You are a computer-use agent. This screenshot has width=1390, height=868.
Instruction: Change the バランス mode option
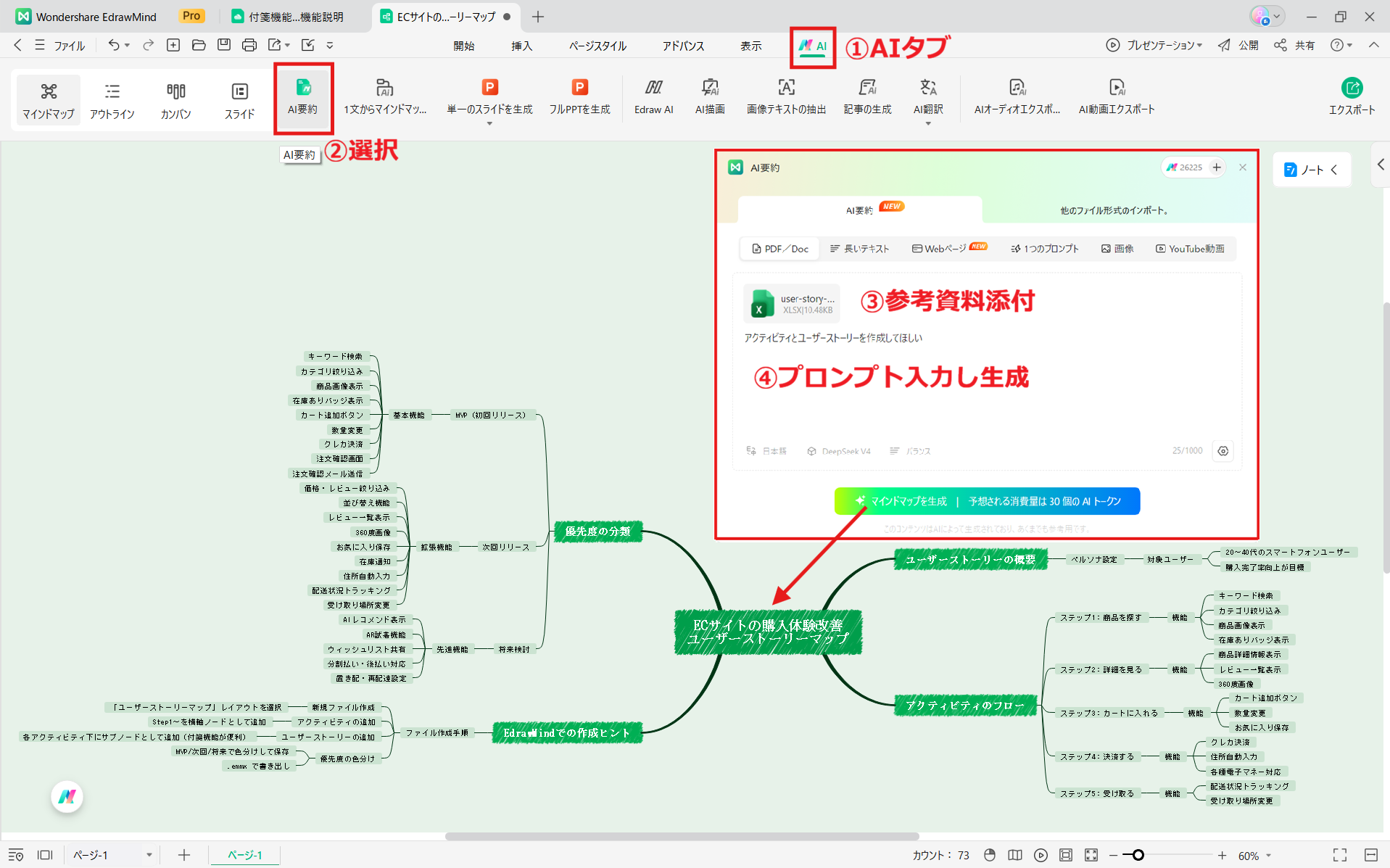click(910, 451)
